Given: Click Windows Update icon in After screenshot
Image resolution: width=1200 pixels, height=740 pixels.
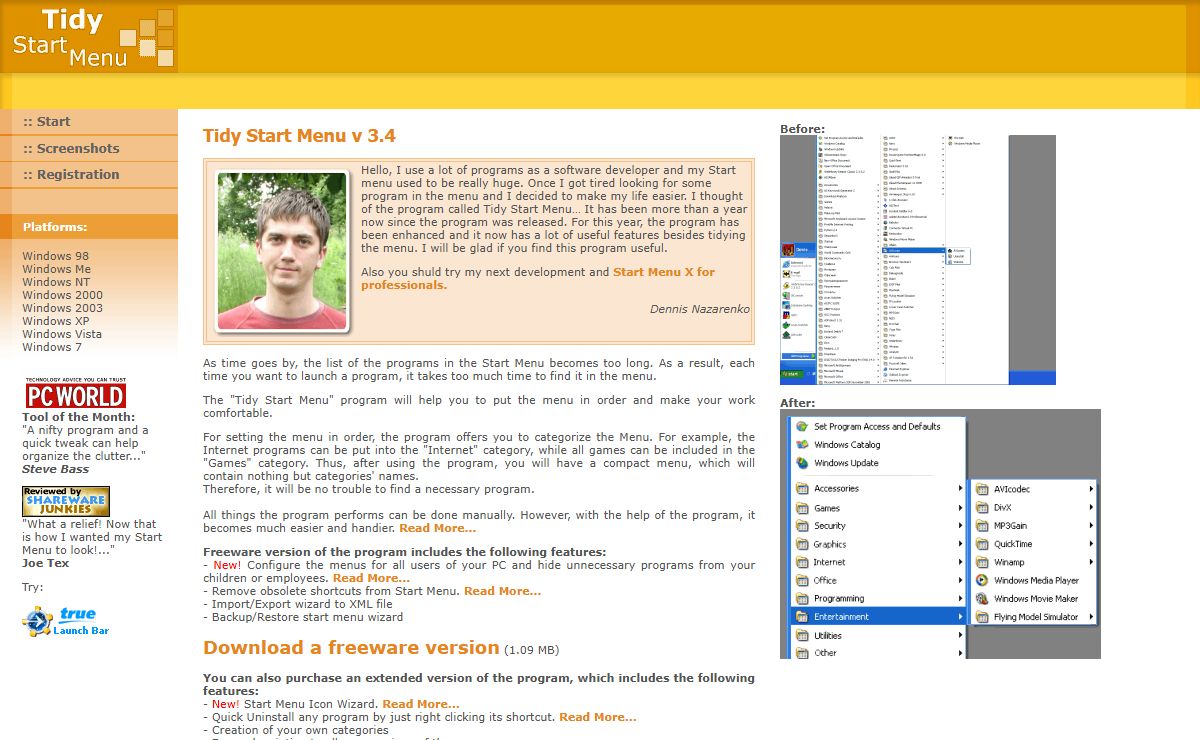Looking at the screenshot, I should tap(802, 463).
